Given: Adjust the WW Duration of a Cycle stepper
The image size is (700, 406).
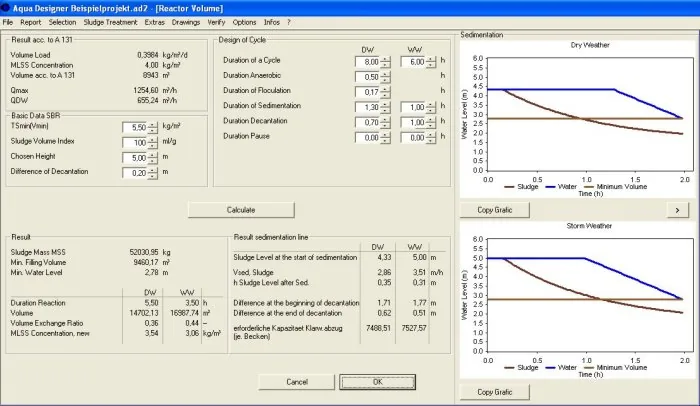Looking at the screenshot, I should [x=431, y=62].
